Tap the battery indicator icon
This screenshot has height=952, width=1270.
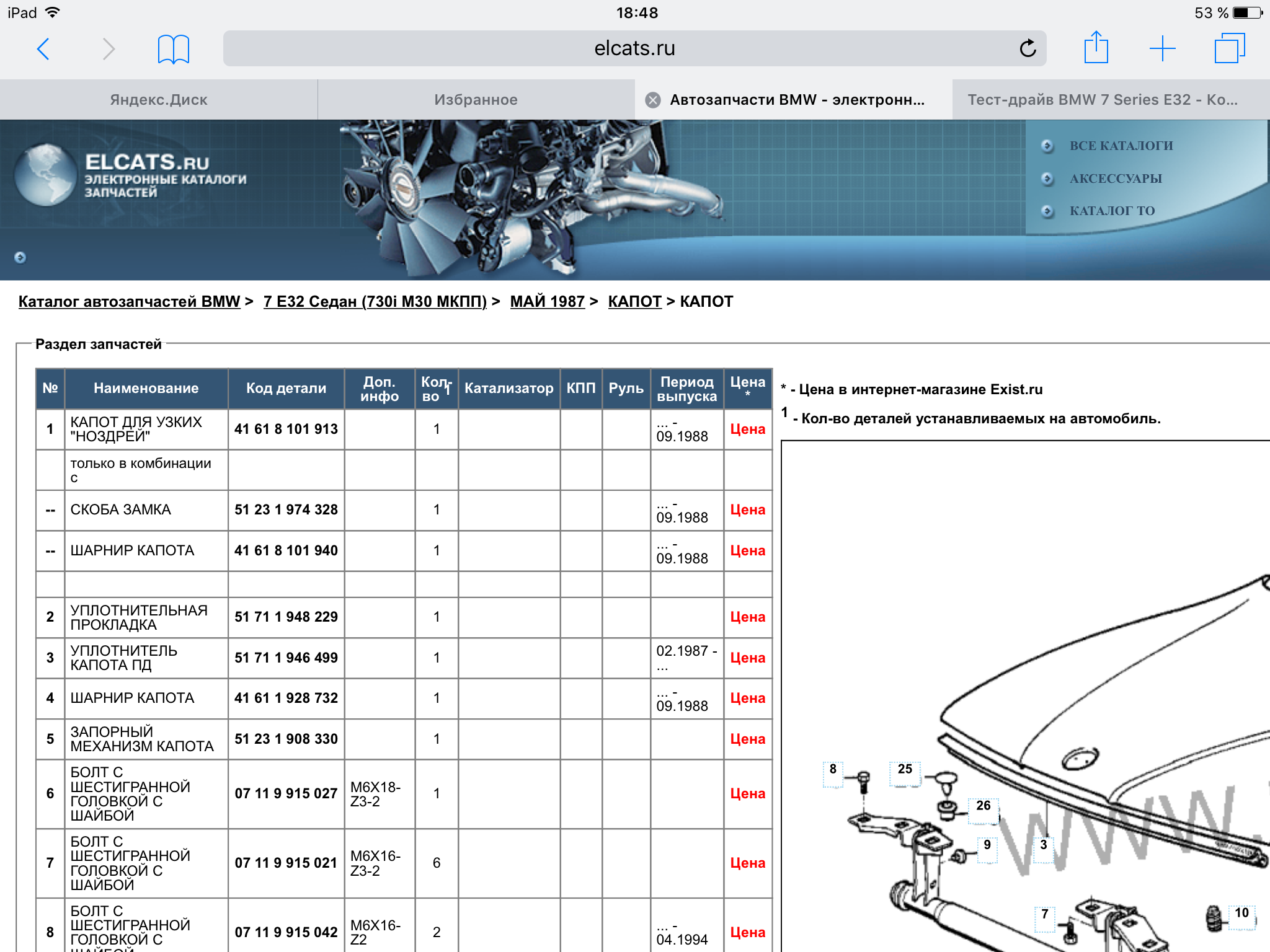coord(1248,12)
